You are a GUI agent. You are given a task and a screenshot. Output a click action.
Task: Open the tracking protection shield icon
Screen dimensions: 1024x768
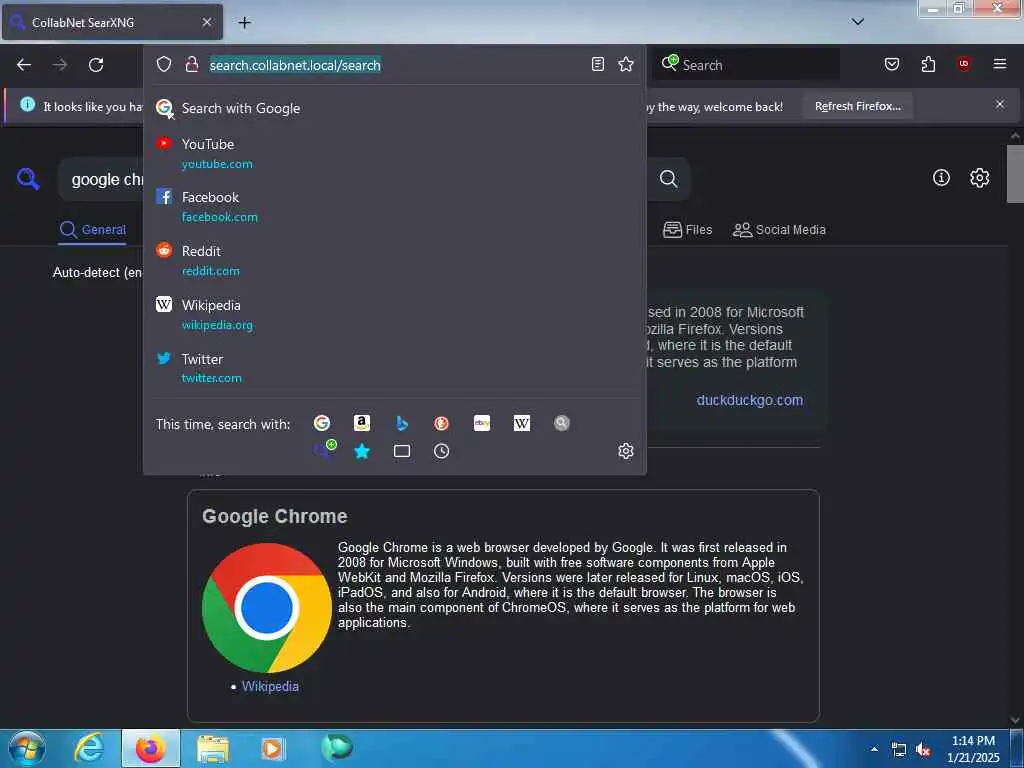click(x=164, y=64)
